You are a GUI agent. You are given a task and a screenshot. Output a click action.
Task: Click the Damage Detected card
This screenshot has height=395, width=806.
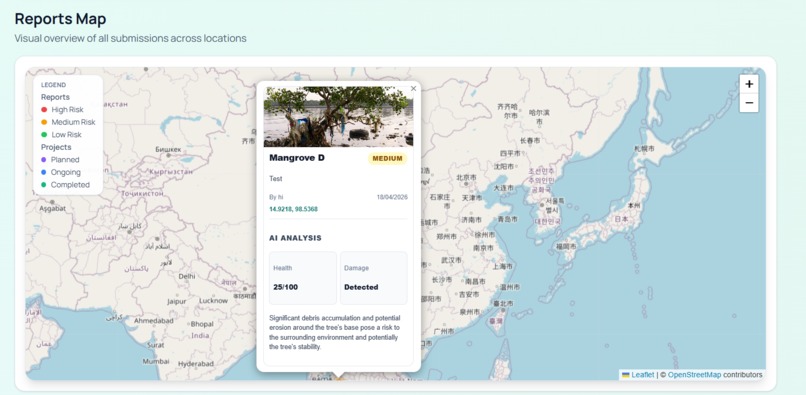pos(374,278)
